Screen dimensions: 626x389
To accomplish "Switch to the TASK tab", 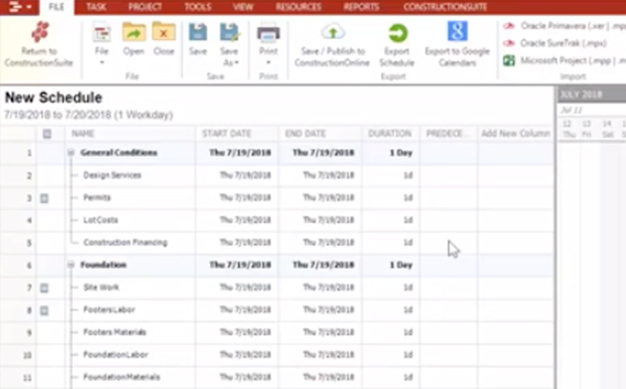I will click(x=96, y=7).
